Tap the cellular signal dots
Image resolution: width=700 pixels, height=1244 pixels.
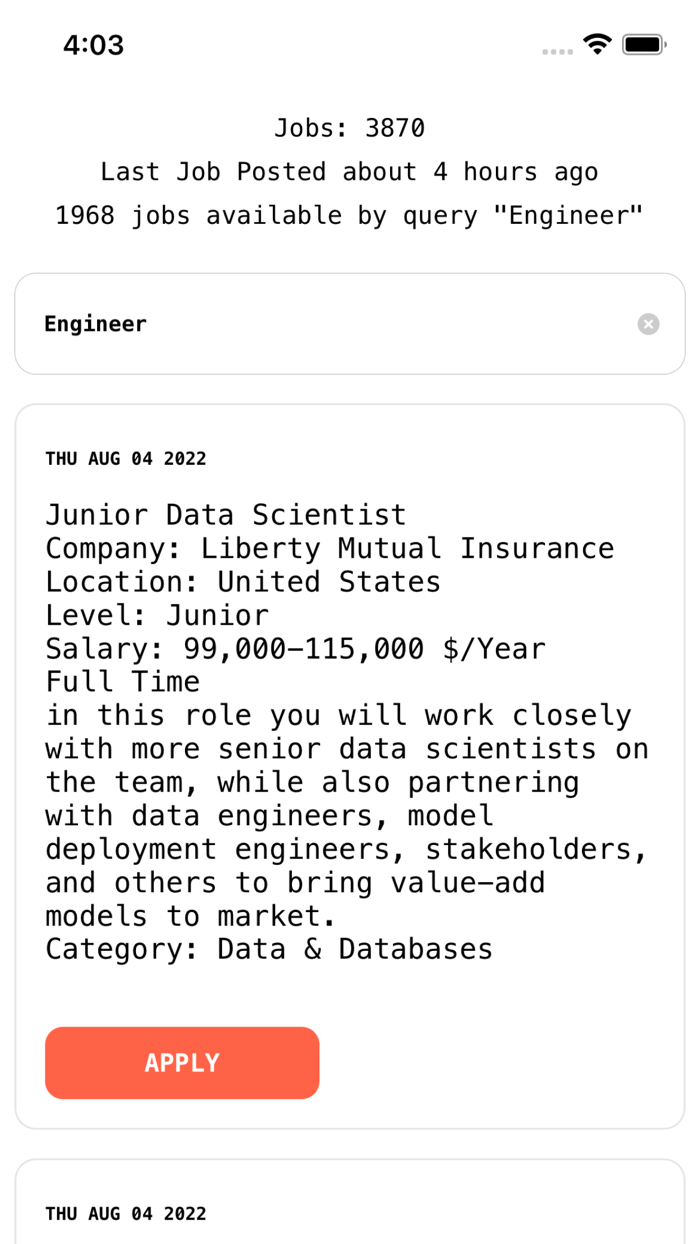558,51
